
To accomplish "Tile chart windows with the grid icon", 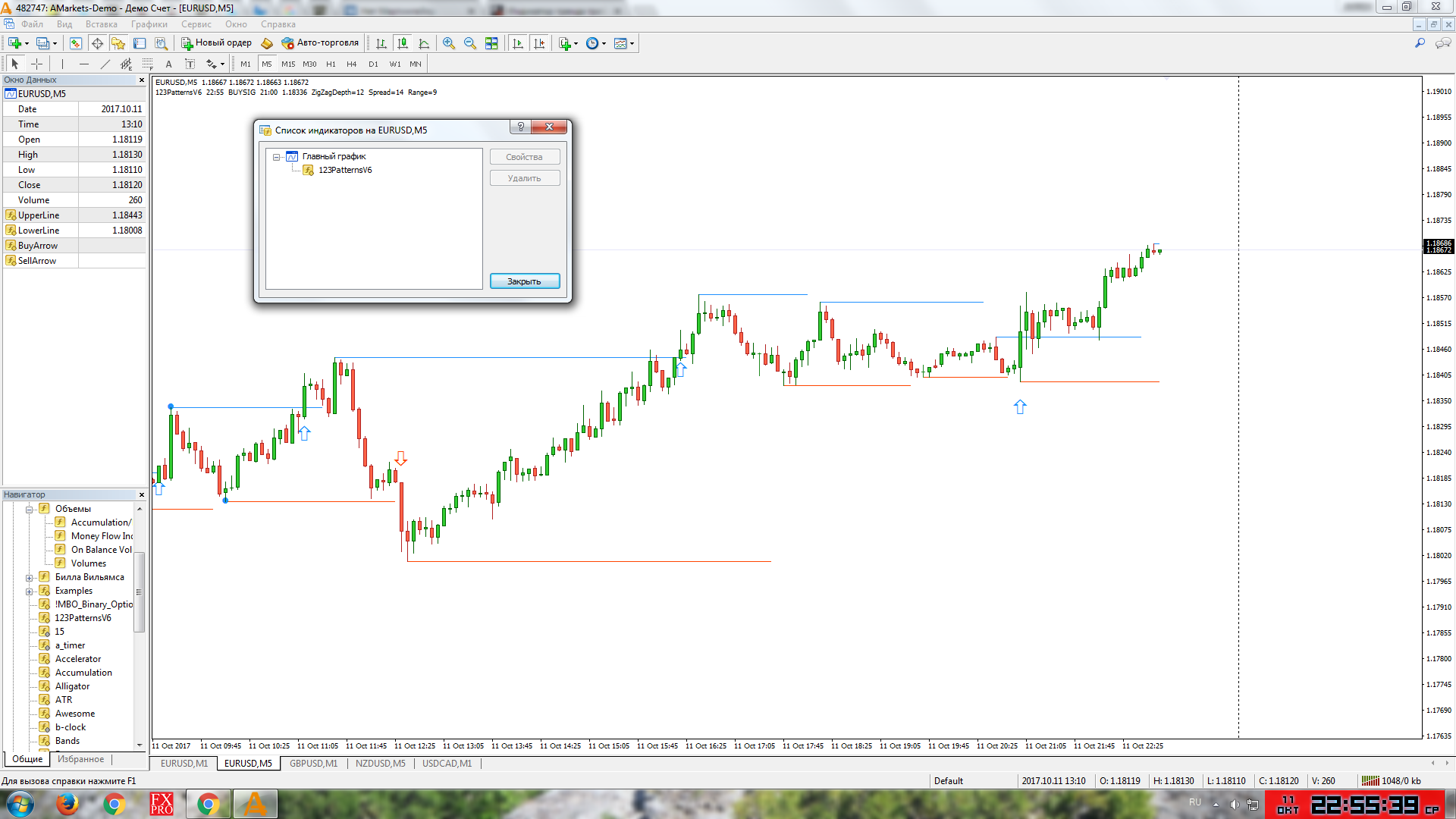I will (491, 43).
